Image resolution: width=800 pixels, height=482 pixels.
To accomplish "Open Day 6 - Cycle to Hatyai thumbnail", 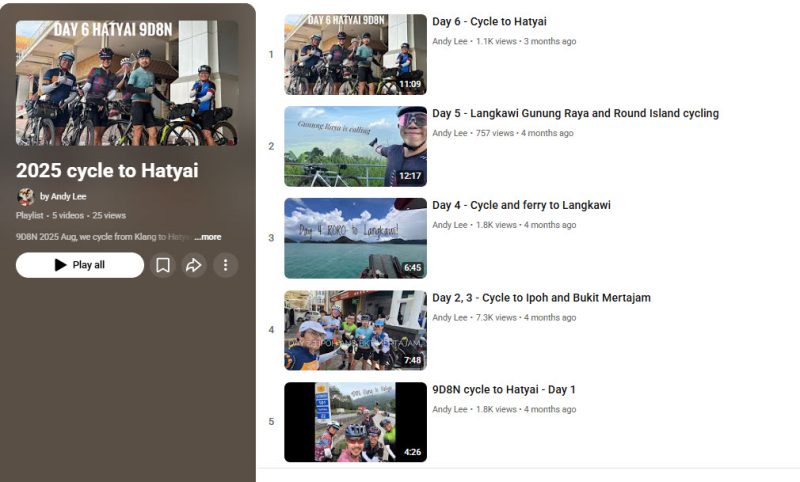I will (x=355, y=54).
